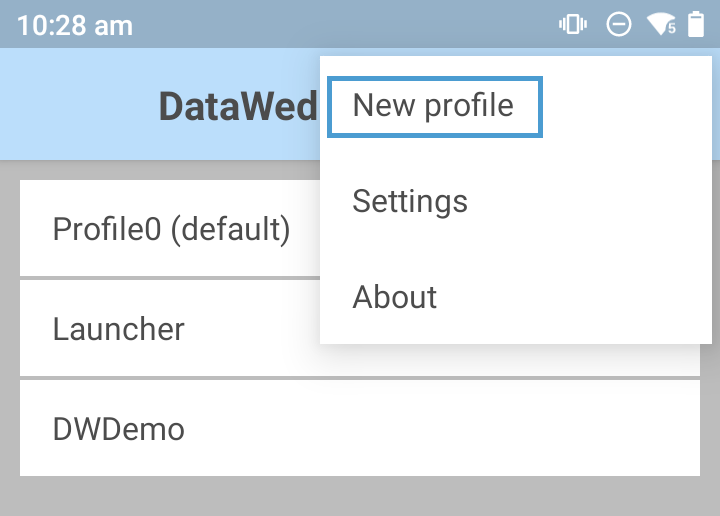Tap the DataWedge app title

(x=238, y=107)
